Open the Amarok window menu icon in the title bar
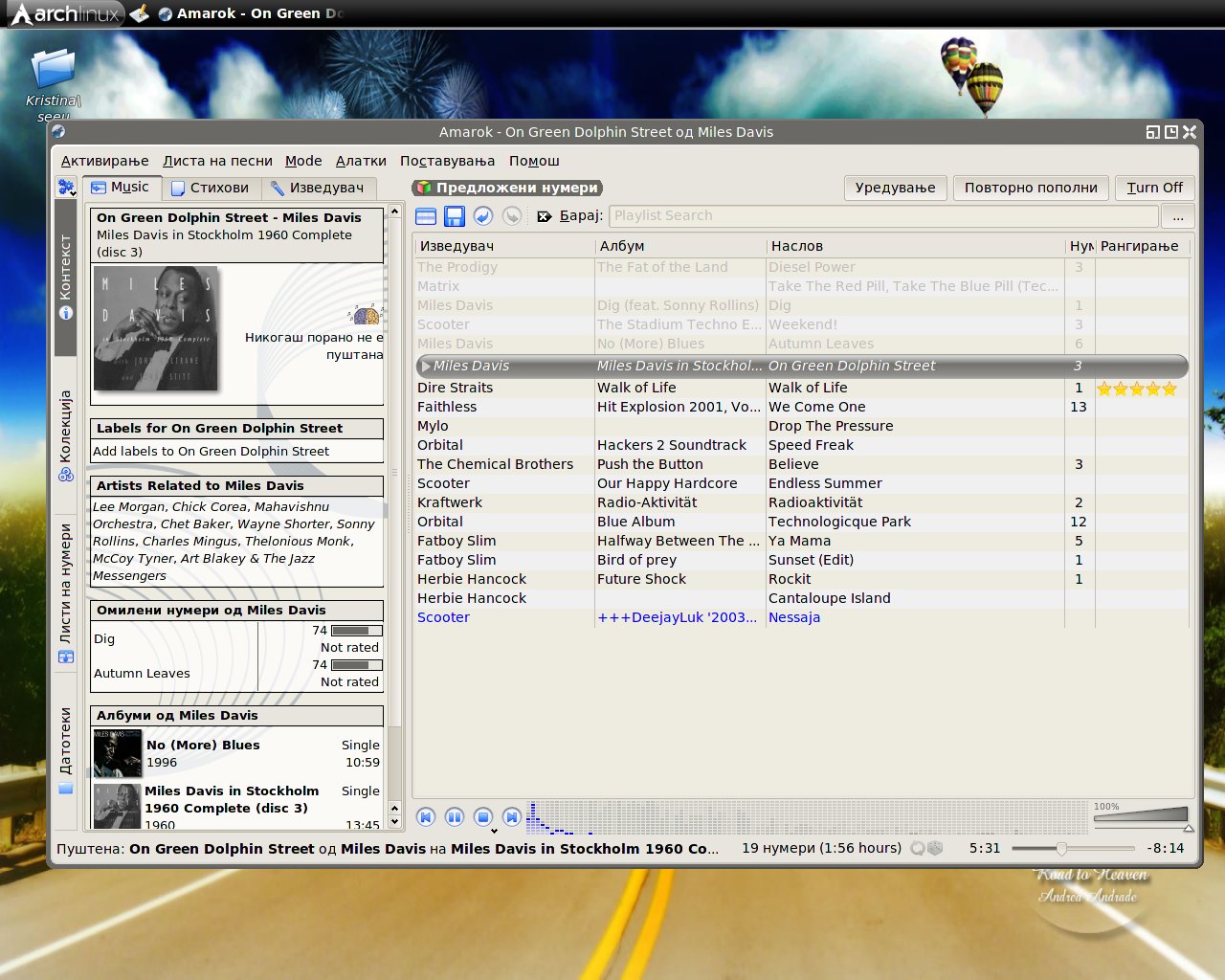 tap(59, 132)
